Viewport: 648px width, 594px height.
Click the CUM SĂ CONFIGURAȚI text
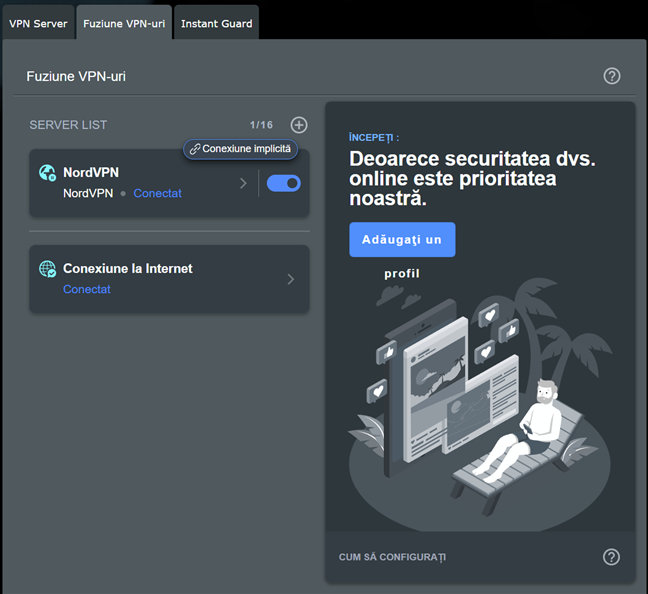click(x=392, y=557)
